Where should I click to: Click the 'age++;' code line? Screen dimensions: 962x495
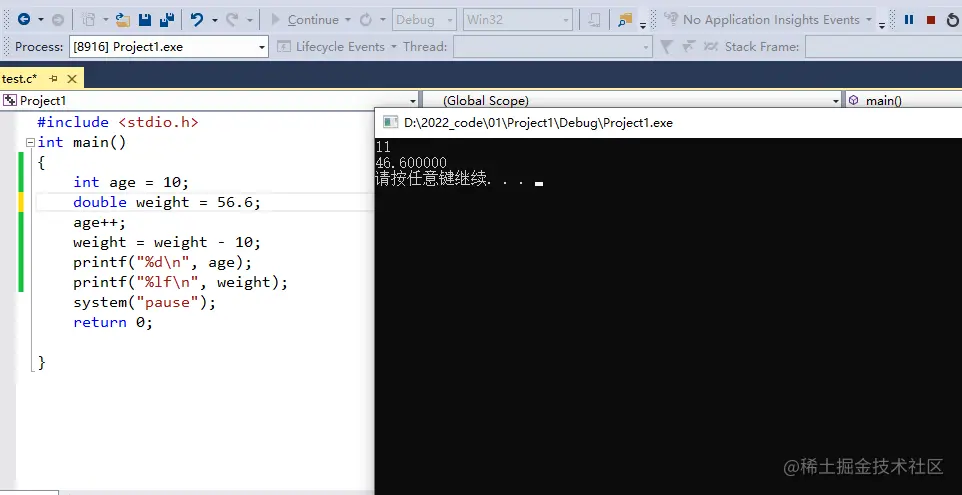tap(99, 222)
